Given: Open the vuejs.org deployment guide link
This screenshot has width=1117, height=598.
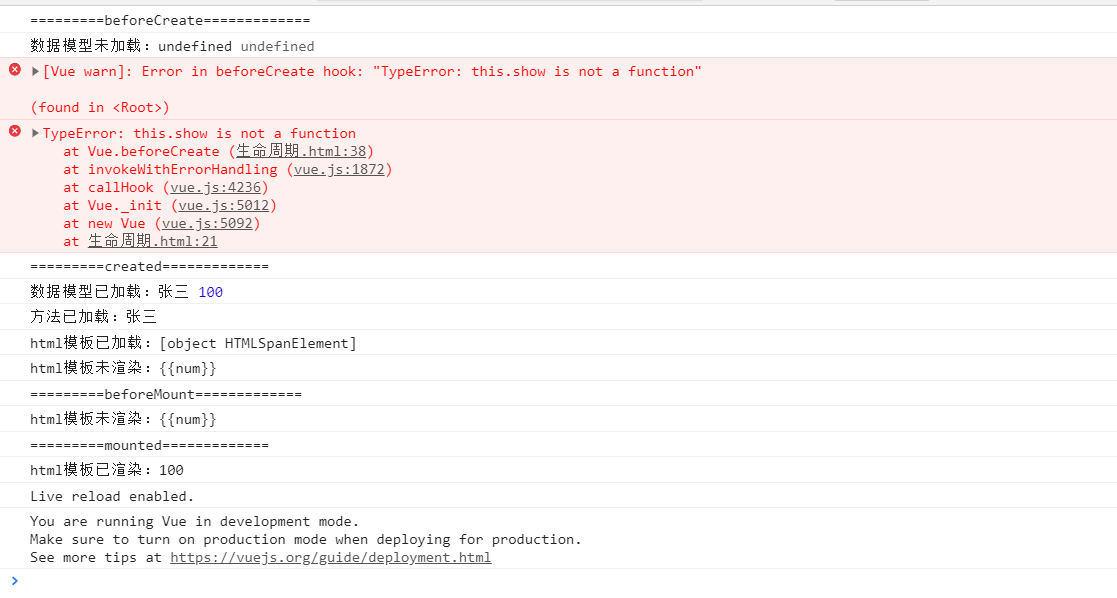Looking at the screenshot, I should [330, 557].
